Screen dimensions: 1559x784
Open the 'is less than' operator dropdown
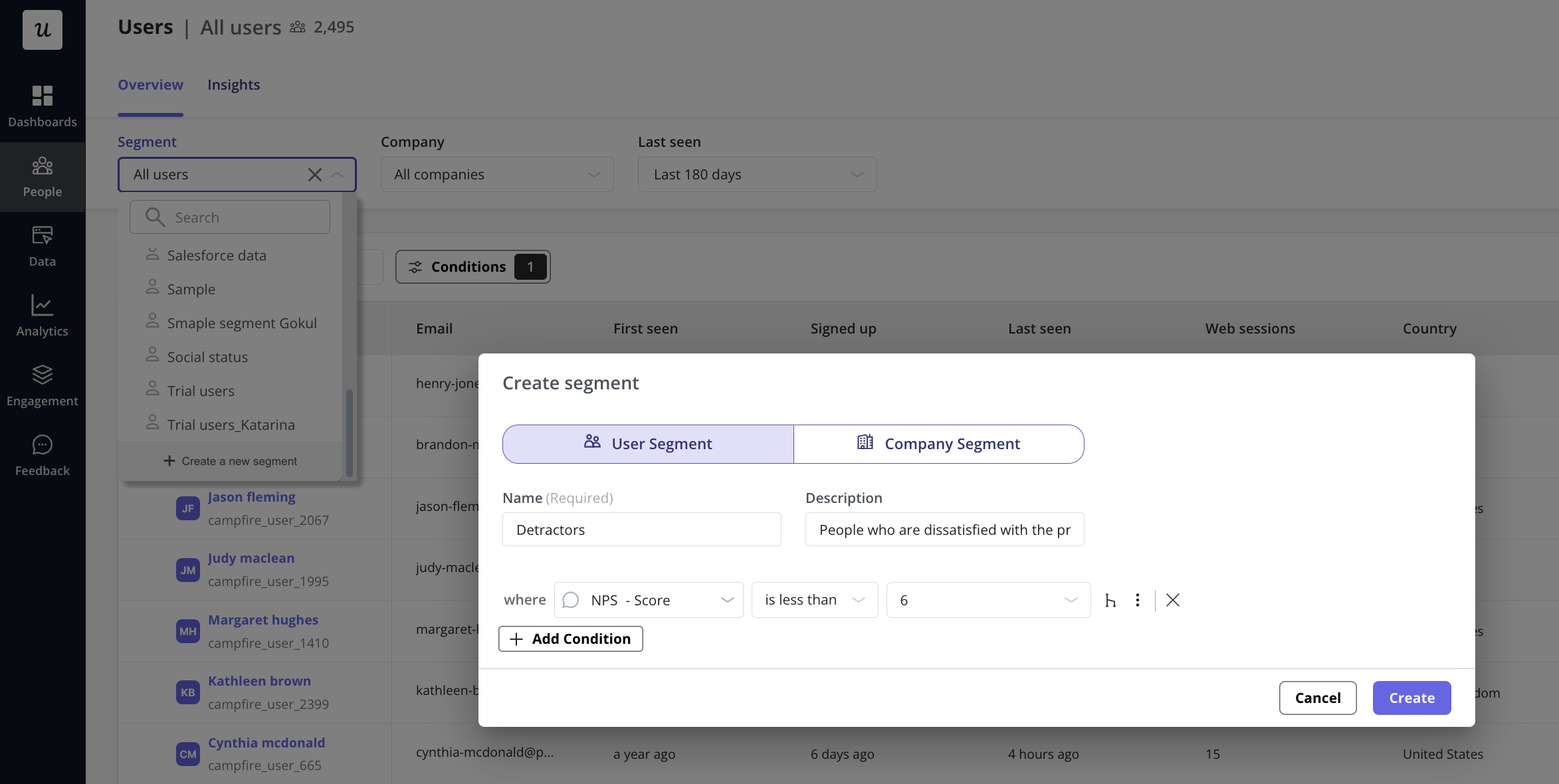point(814,600)
